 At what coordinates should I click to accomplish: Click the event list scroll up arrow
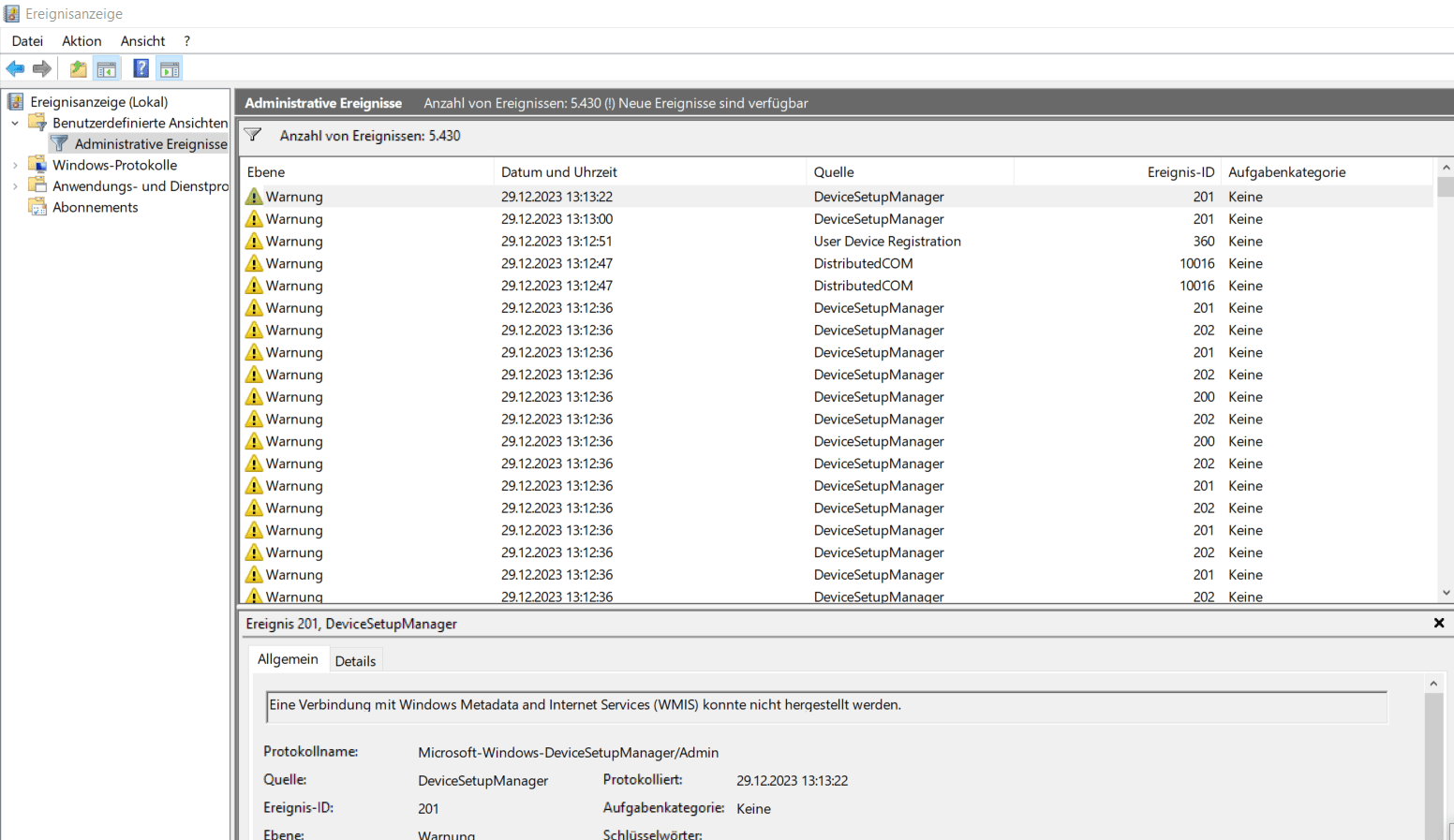1446,167
